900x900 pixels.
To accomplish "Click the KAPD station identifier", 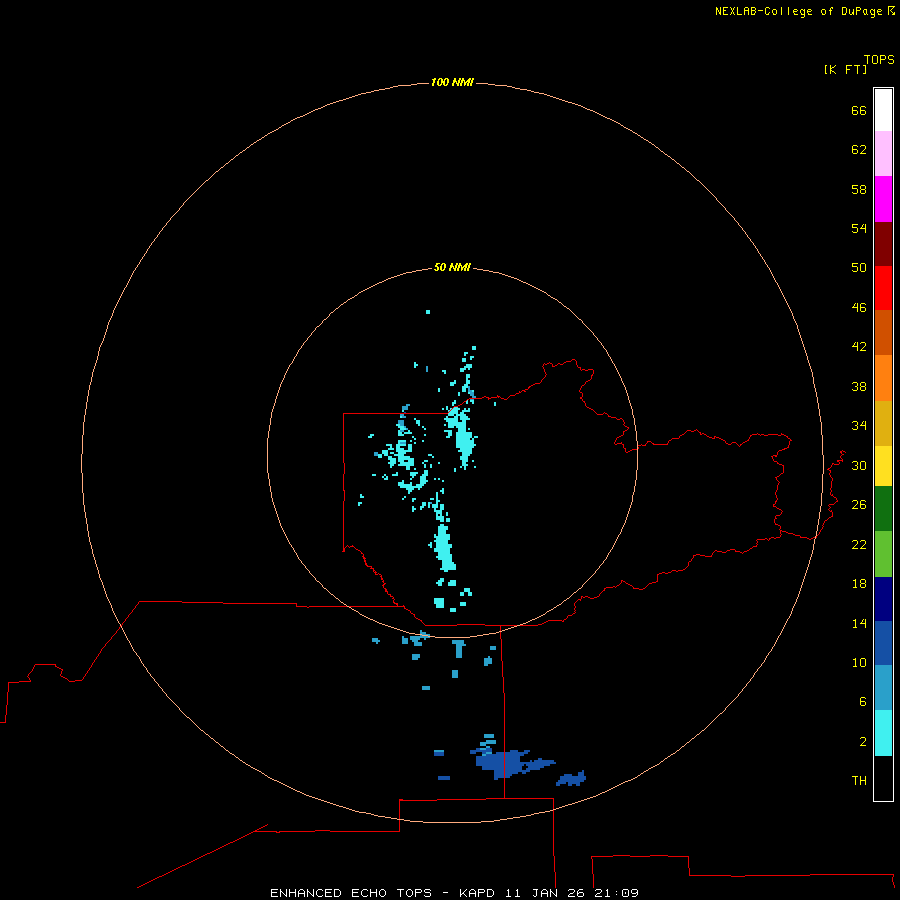I will click(476, 893).
